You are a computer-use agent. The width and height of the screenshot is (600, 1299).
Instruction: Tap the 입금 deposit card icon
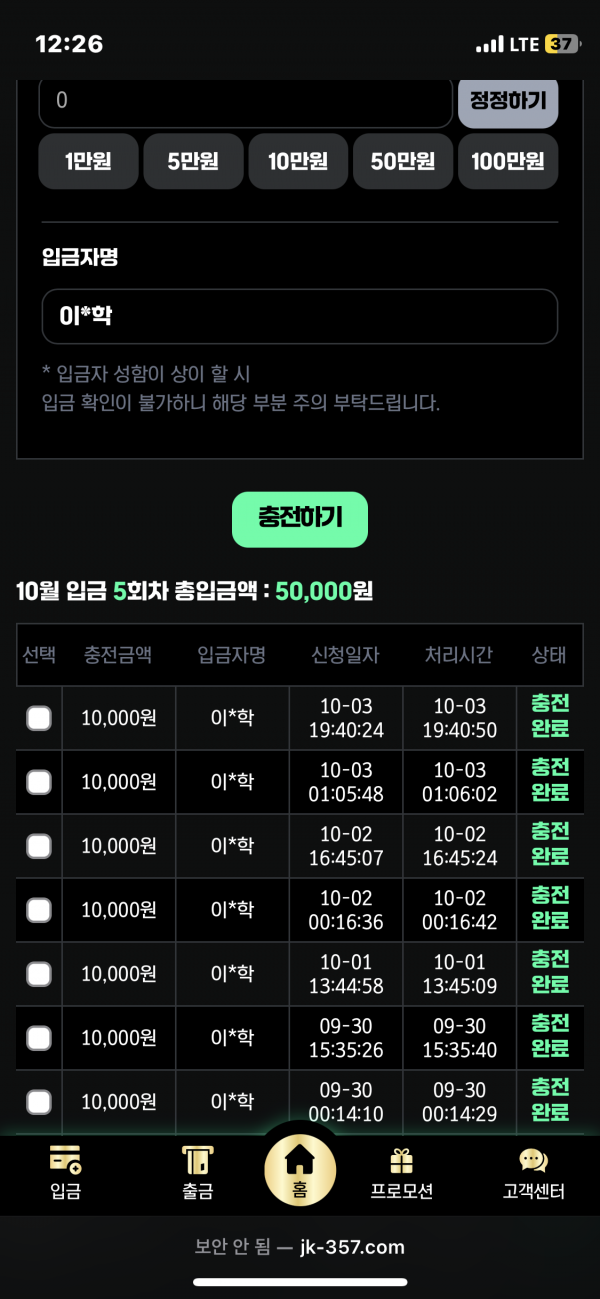coord(66,1161)
